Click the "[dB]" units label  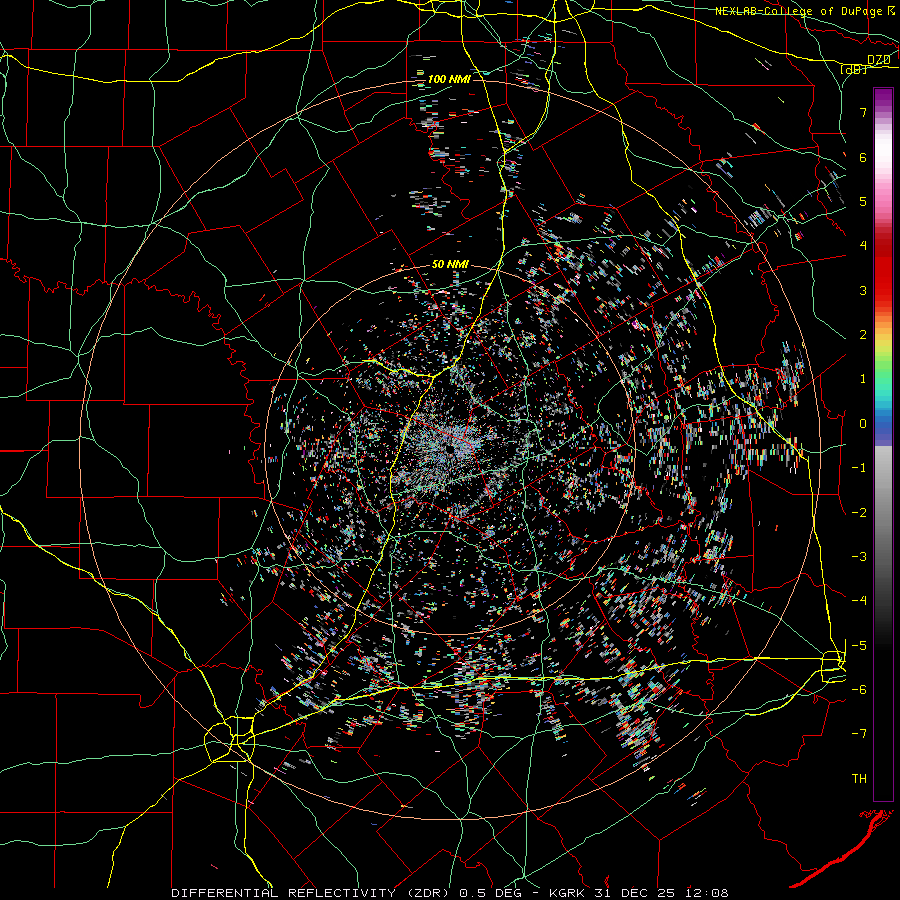tap(854, 69)
